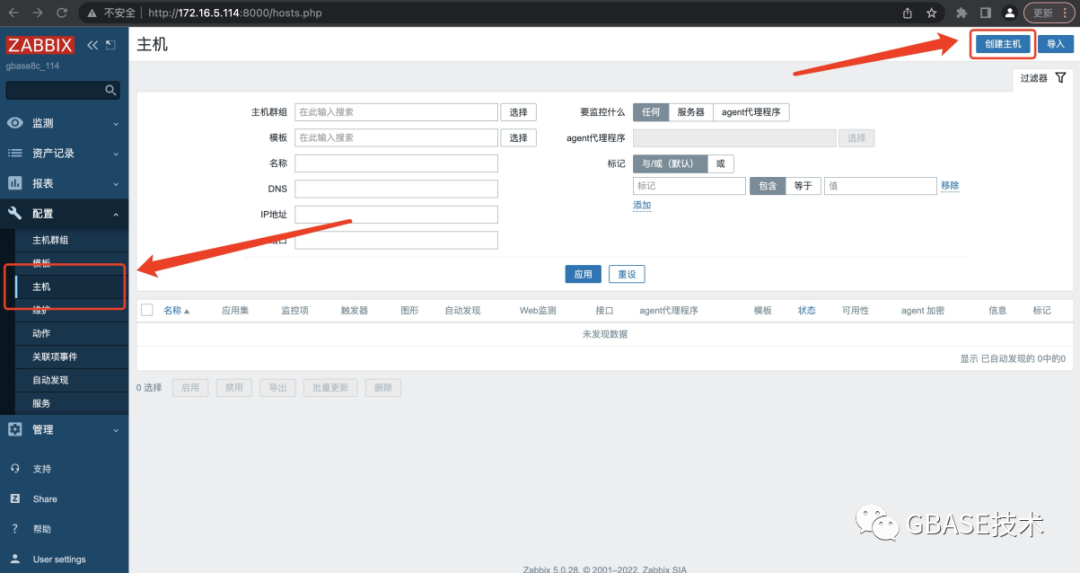The image size is (1080, 573).
Task: Reload the page in browser
Action: point(61,12)
